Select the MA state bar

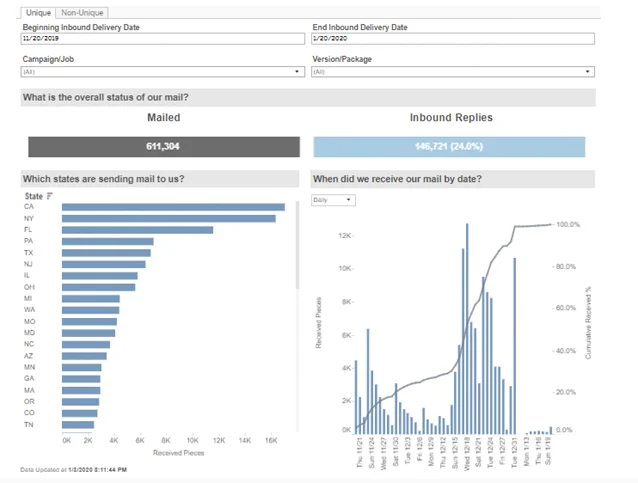81,390
